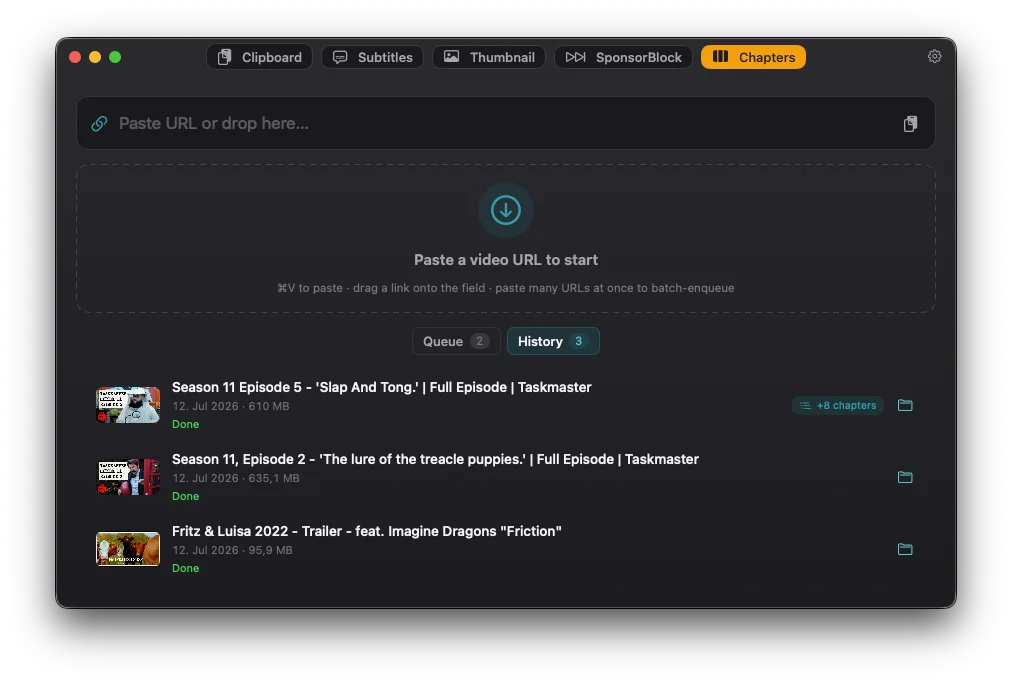
Task: Click Fritz & Luisa trailer thumbnail
Action: [x=128, y=549]
